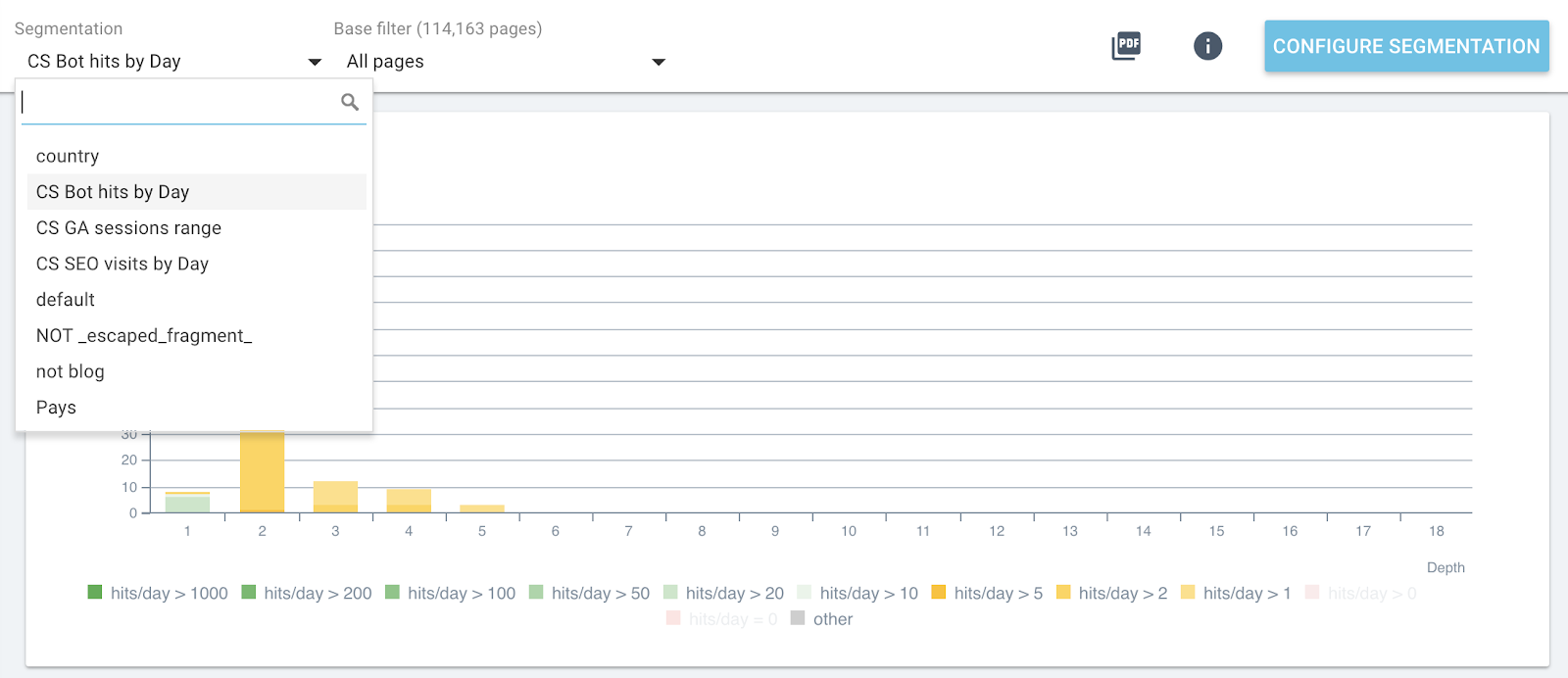Click the magnifier search icon in dropdown
This screenshot has width=1568, height=678.
click(x=350, y=102)
